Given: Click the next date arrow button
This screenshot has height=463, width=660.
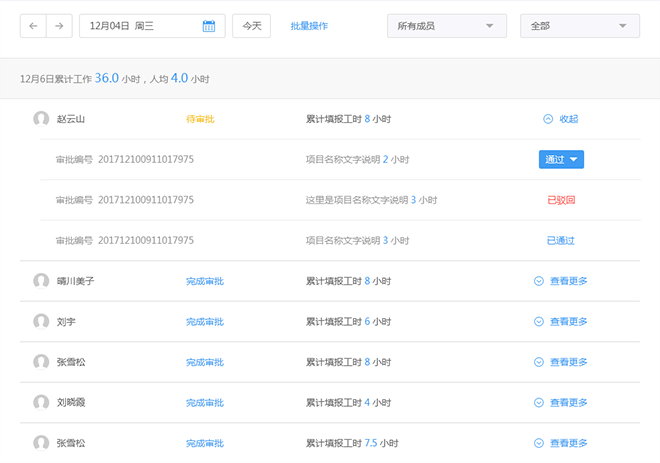Looking at the screenshot, I should point(59,26).
